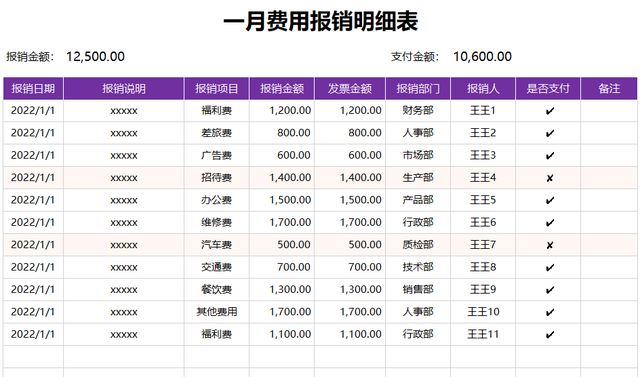Select the 报销人 column header
Viewport: 640px width, 377px height.
pos(483,89)
